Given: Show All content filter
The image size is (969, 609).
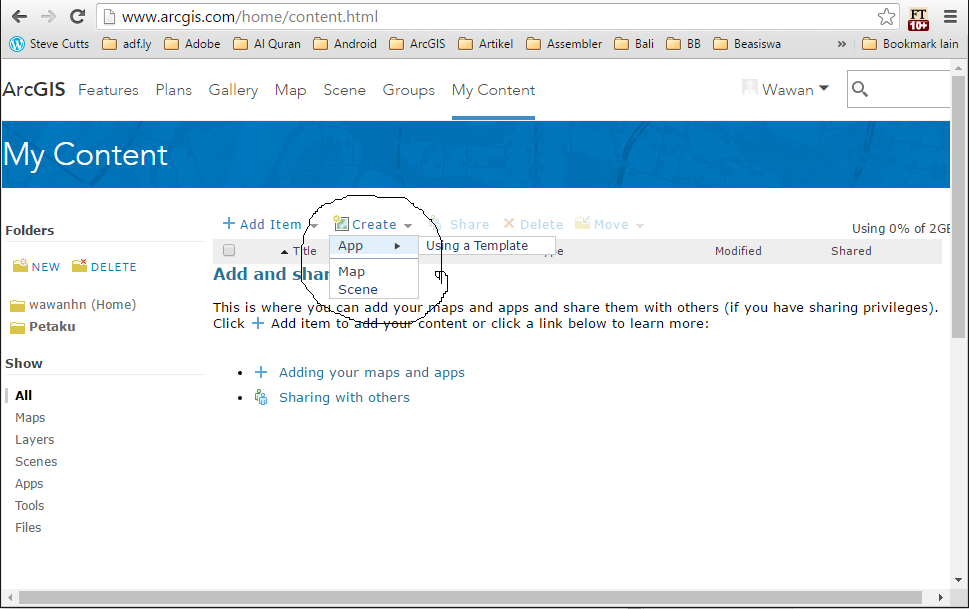Looking at the screenshot, I should [23, 396].
